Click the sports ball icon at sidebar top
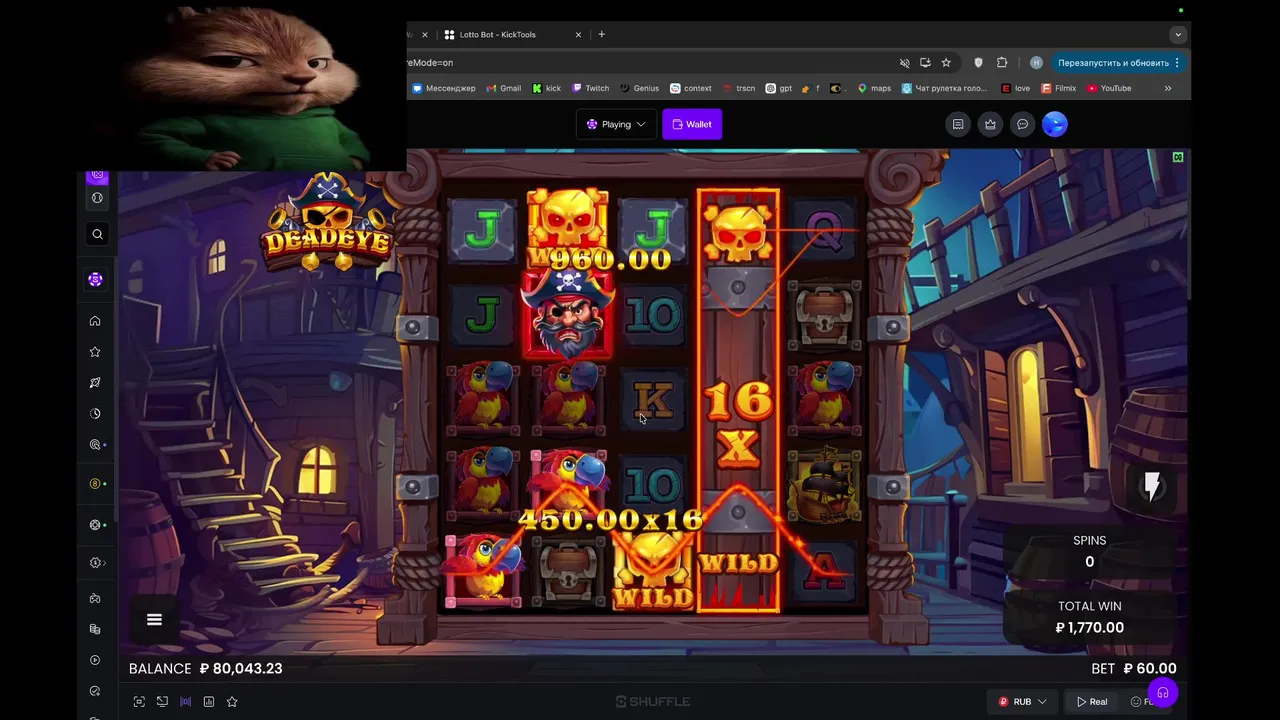This screenshot has height=720, width=1280. 97,198
